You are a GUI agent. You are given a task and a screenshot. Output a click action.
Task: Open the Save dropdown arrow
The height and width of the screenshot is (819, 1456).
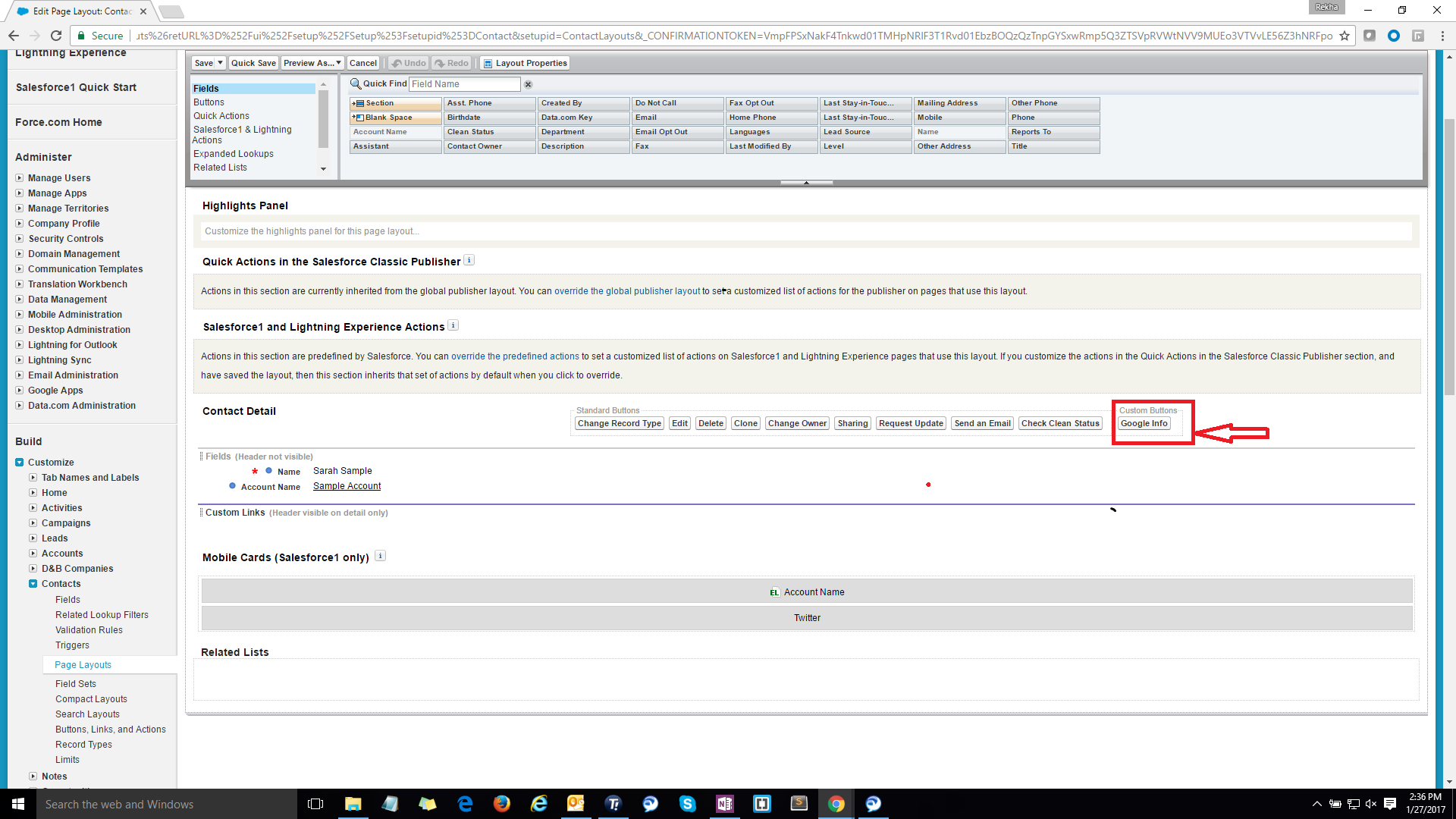click(220, 63)
